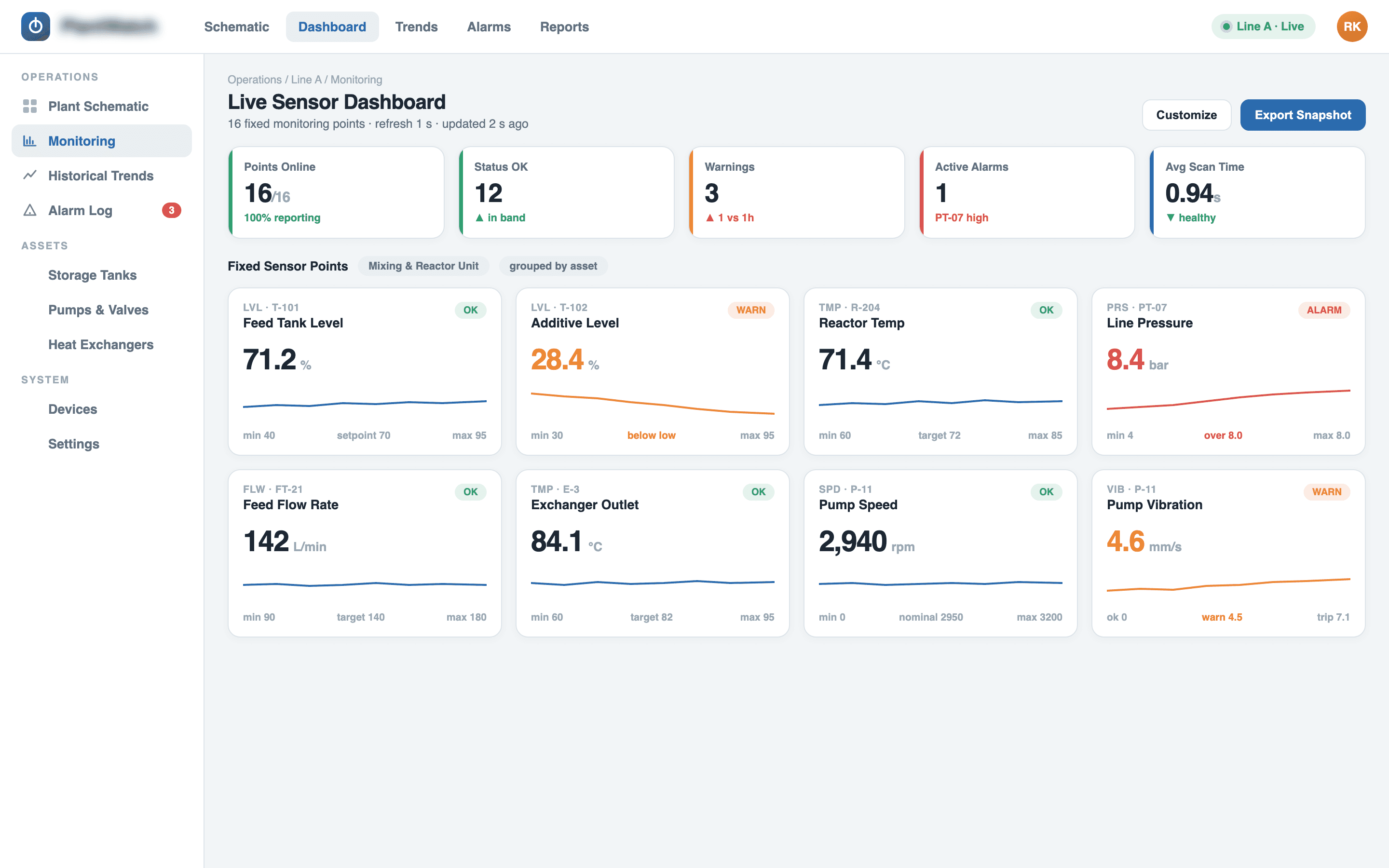The width and height of the screenshot is (1389, 868).
Task: Click the Alarm Log triangle icon
Action: pos(30,210)
